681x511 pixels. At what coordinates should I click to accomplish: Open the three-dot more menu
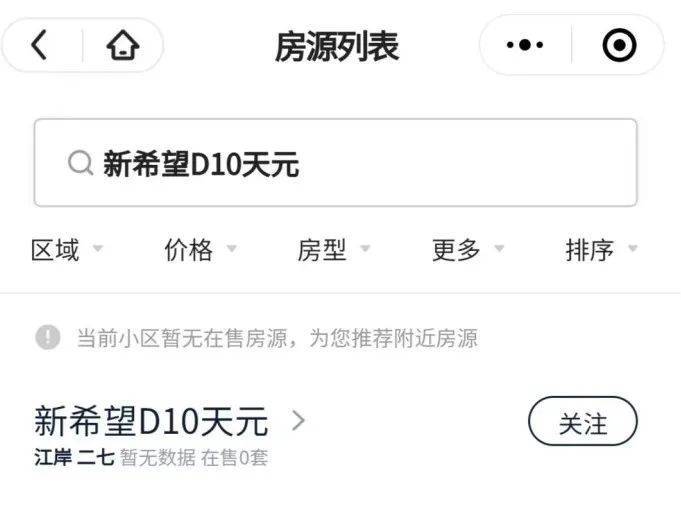click(525, 44)
